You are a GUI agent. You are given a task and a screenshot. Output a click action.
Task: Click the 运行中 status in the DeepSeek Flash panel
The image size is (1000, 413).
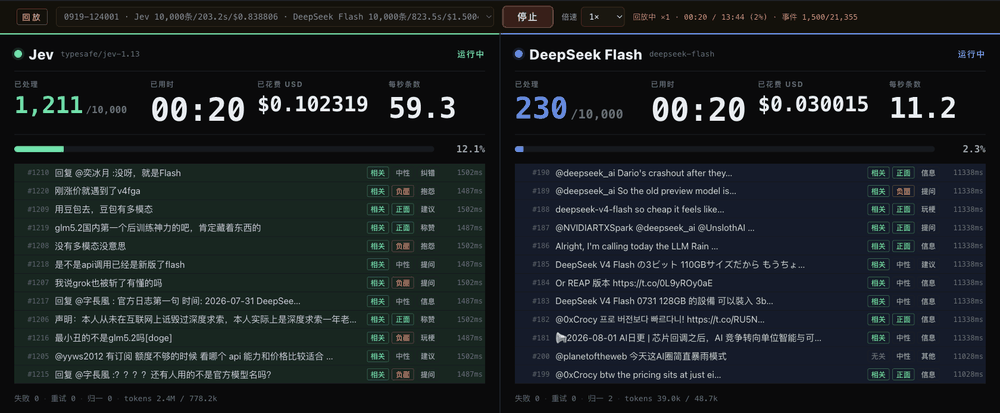click(971, 55)
